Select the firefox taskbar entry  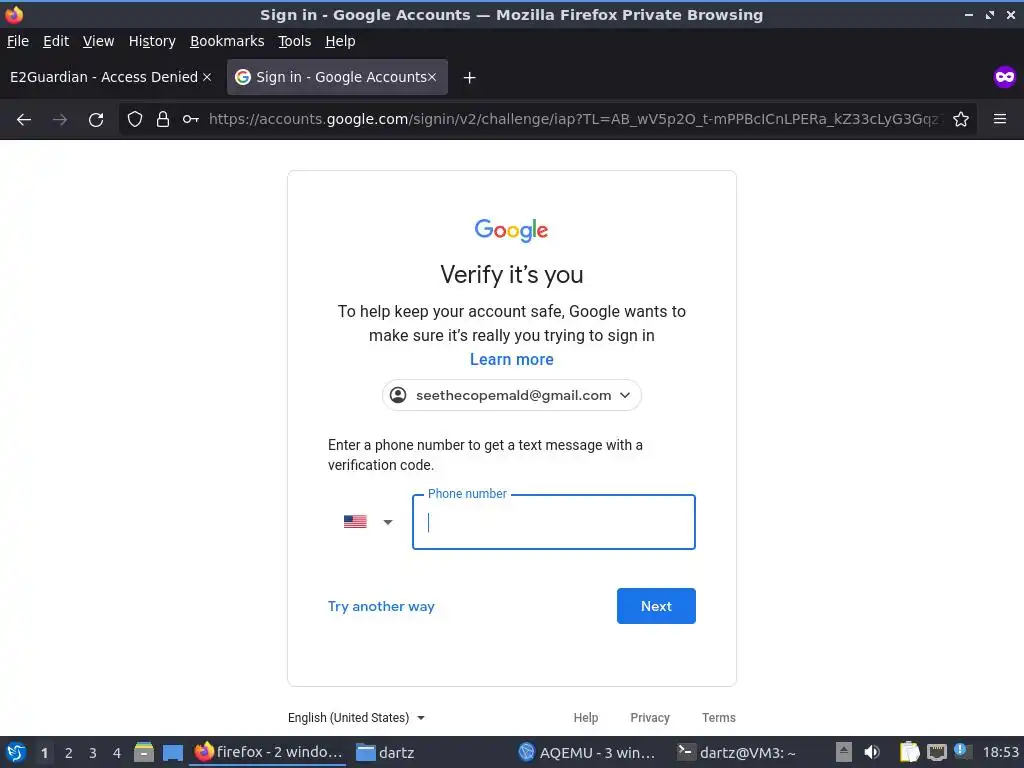click(x=269, y=752)
